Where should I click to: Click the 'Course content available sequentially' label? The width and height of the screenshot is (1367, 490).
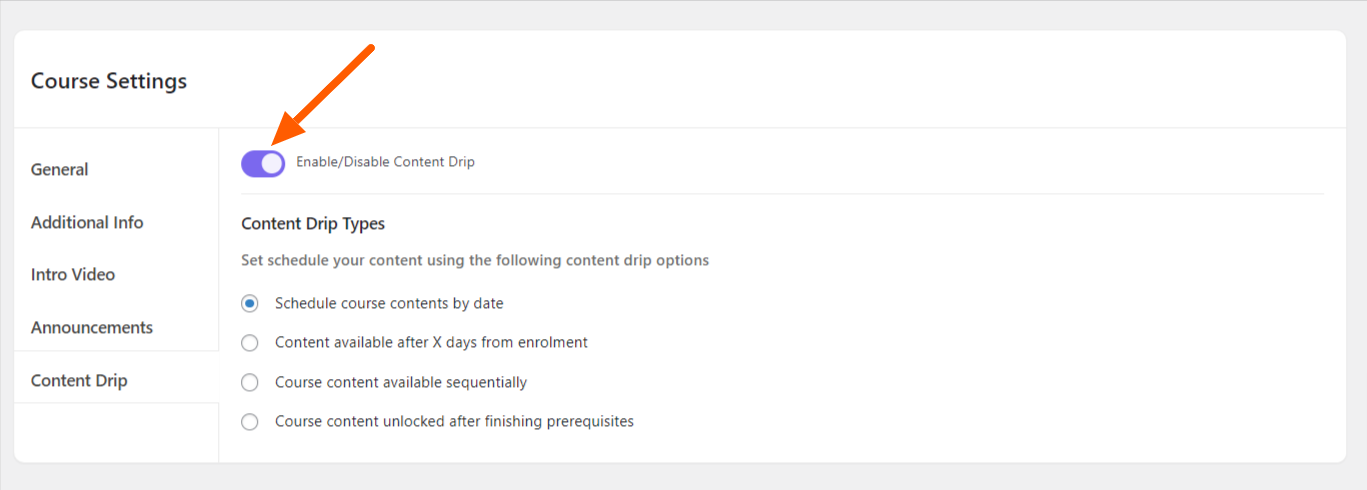pyautogui.click(x=401, y=382)
